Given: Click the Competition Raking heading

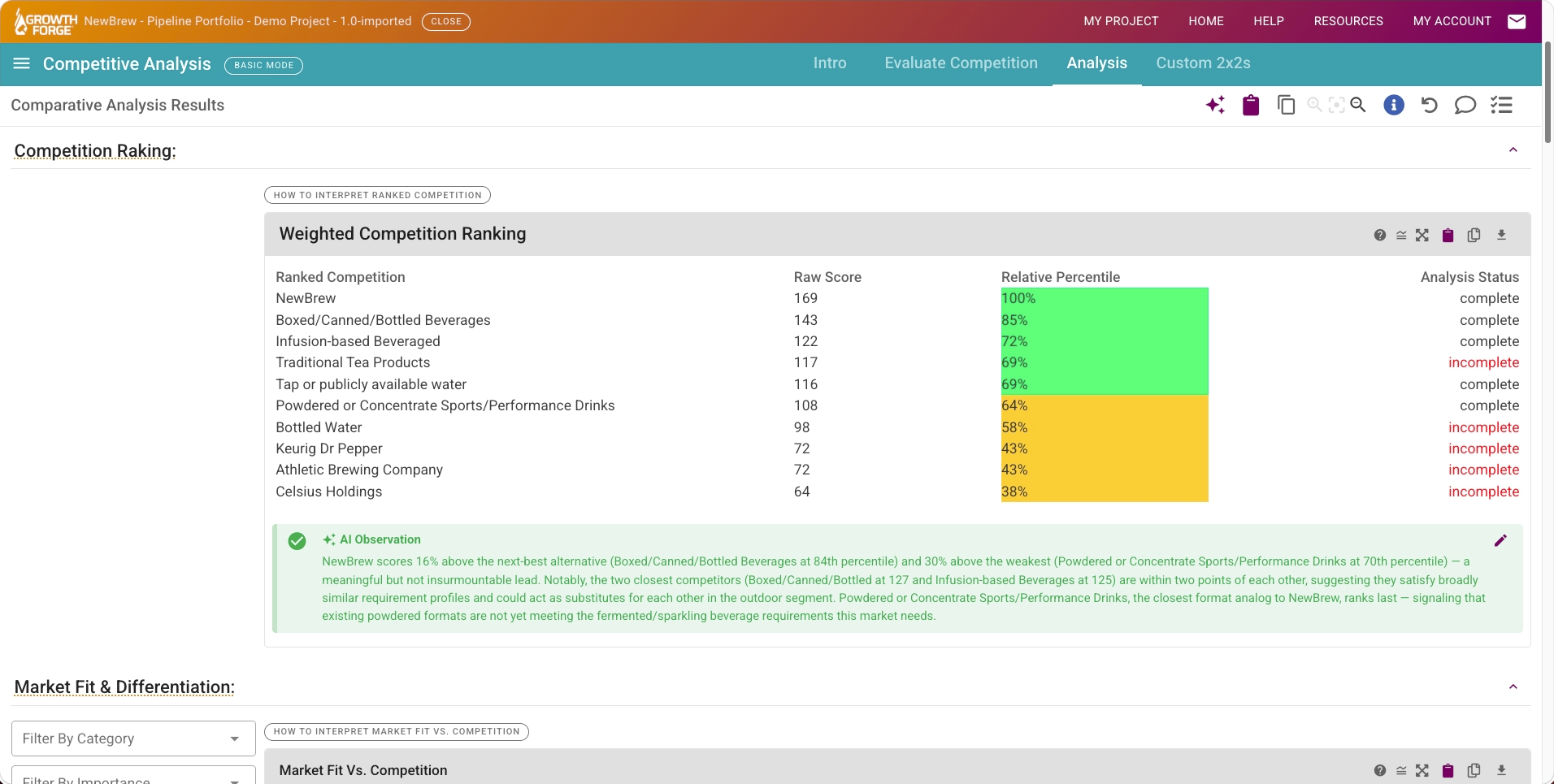Looking at the screenshot, I should click(95, 151).
